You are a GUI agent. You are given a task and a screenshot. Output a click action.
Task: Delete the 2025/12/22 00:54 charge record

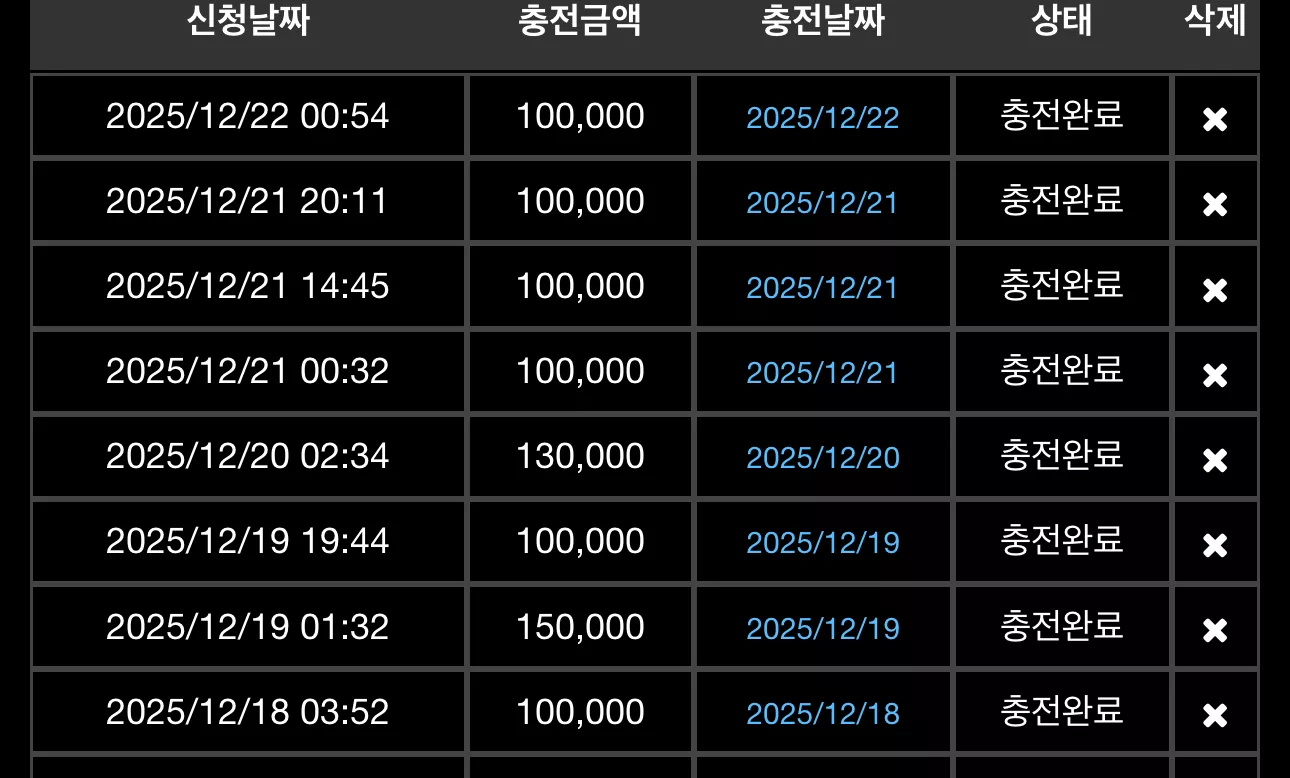1215,119
